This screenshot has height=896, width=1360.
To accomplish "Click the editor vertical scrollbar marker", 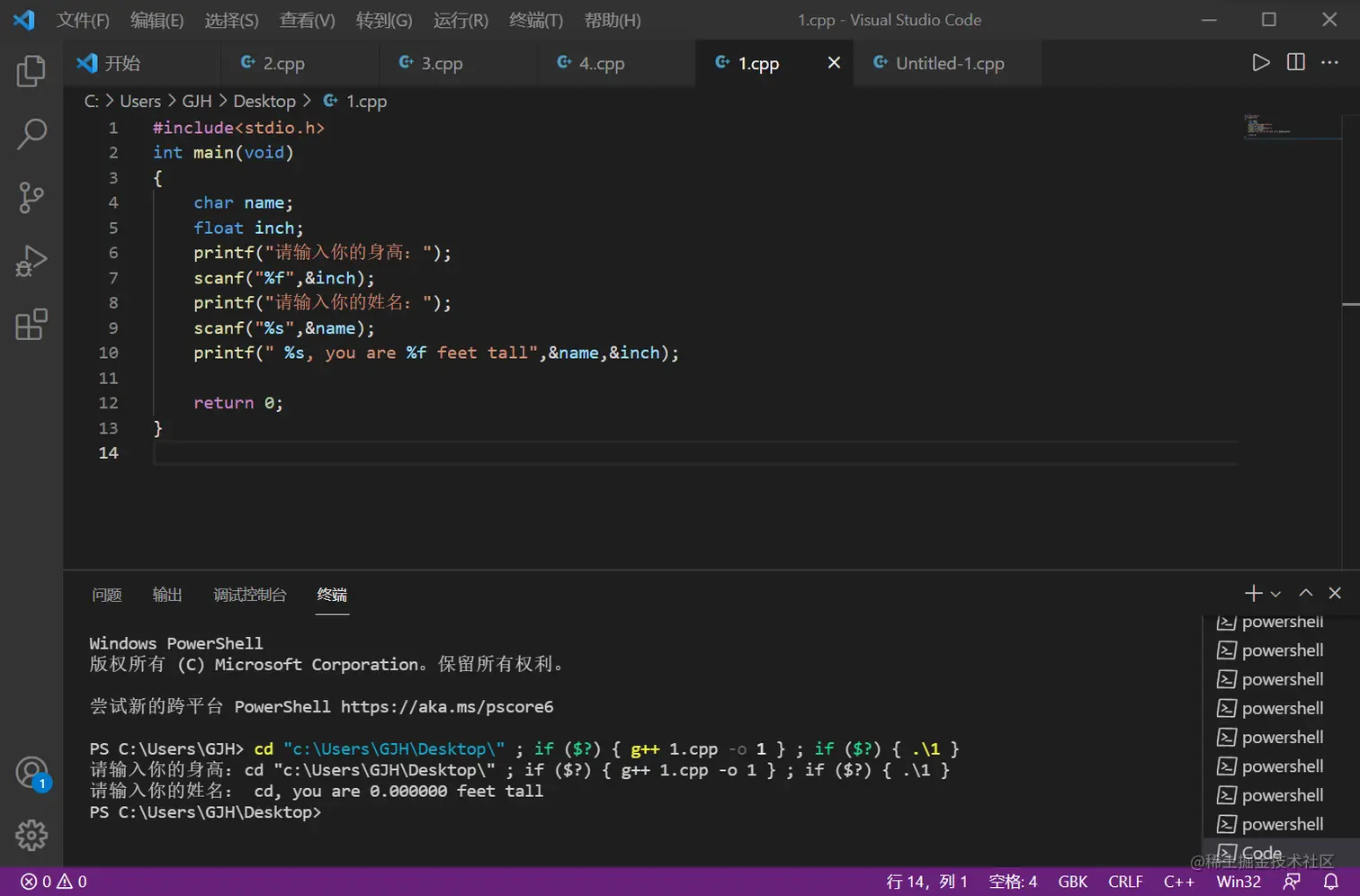I will click(x=1351, y=305).
